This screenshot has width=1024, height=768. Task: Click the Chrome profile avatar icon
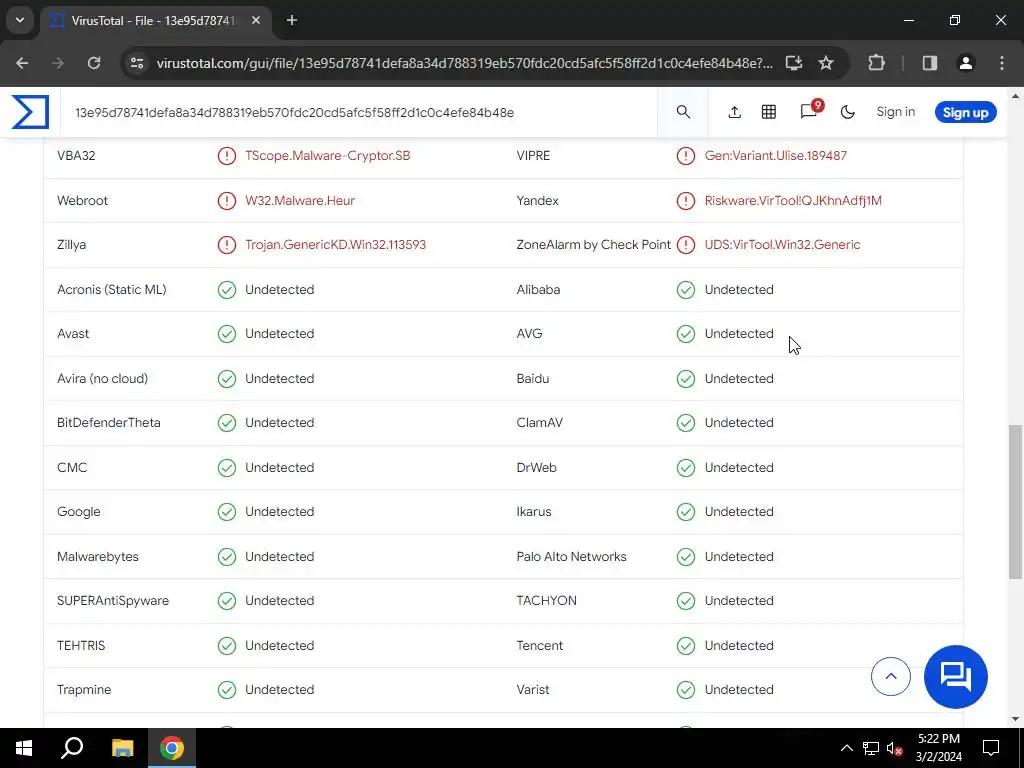[966, 63]
